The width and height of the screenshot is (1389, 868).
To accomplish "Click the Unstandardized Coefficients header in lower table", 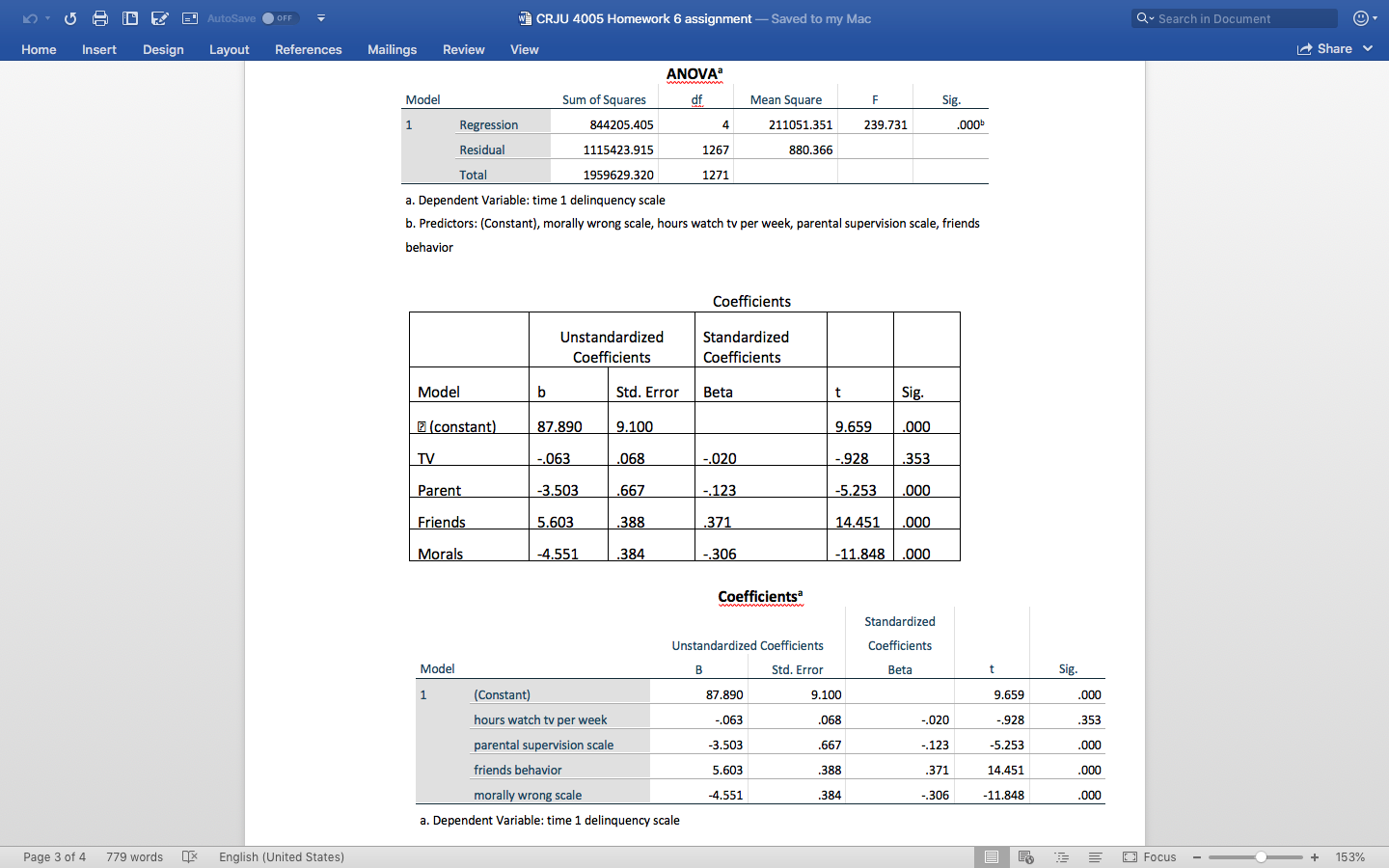I will 748,645.
